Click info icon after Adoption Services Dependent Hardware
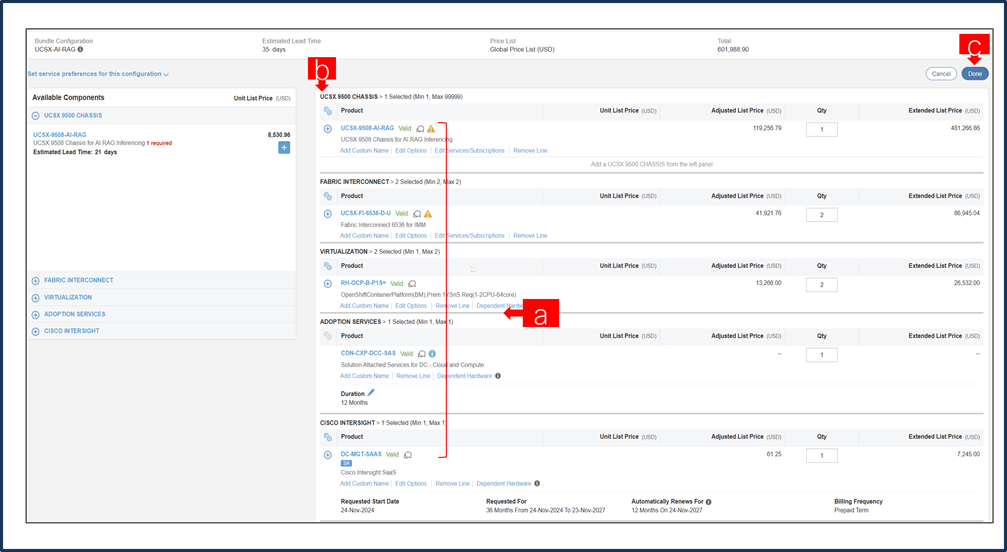 pos(498,376)
